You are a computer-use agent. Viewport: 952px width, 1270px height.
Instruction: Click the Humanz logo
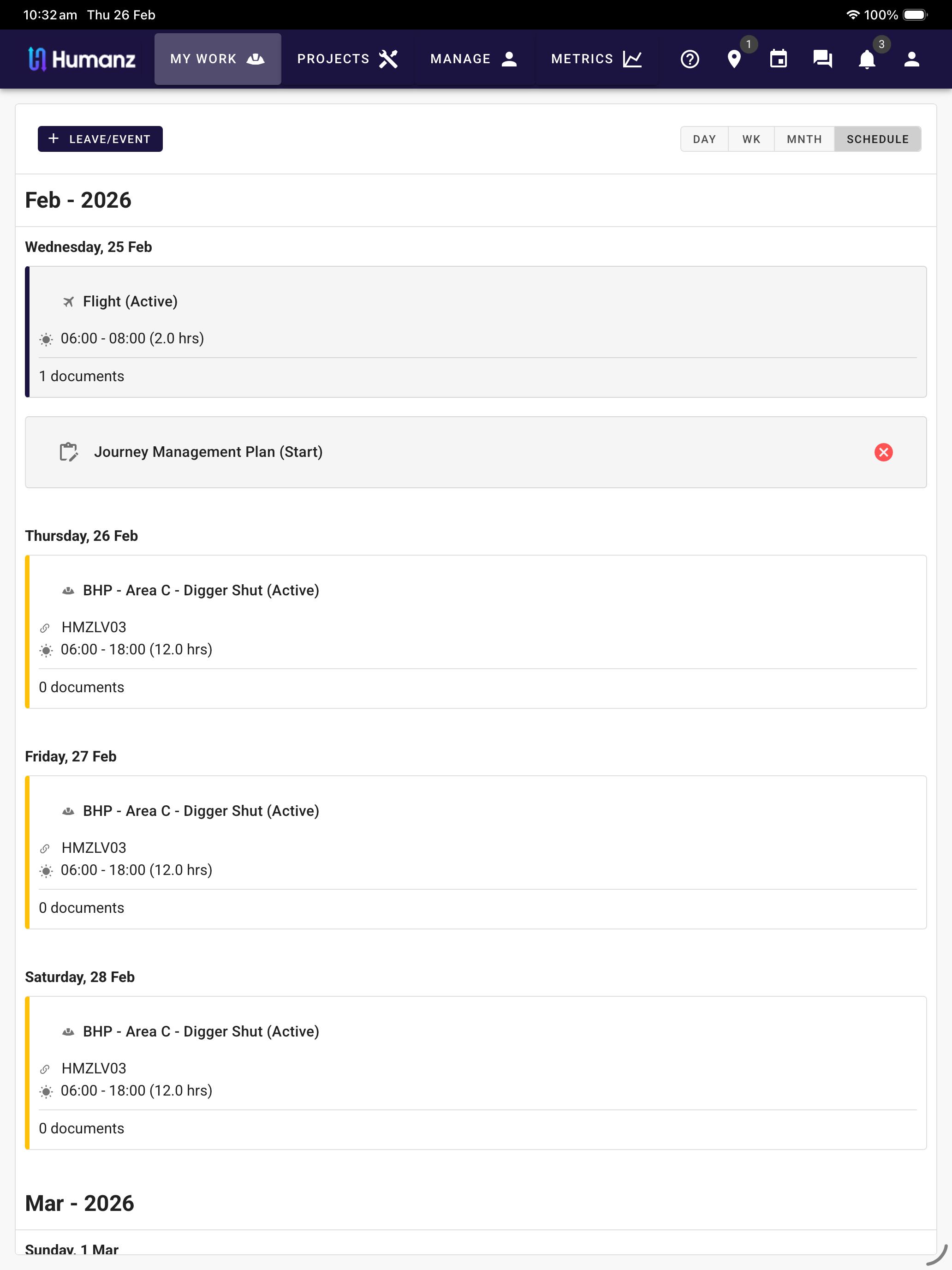(x=82, y=59)
